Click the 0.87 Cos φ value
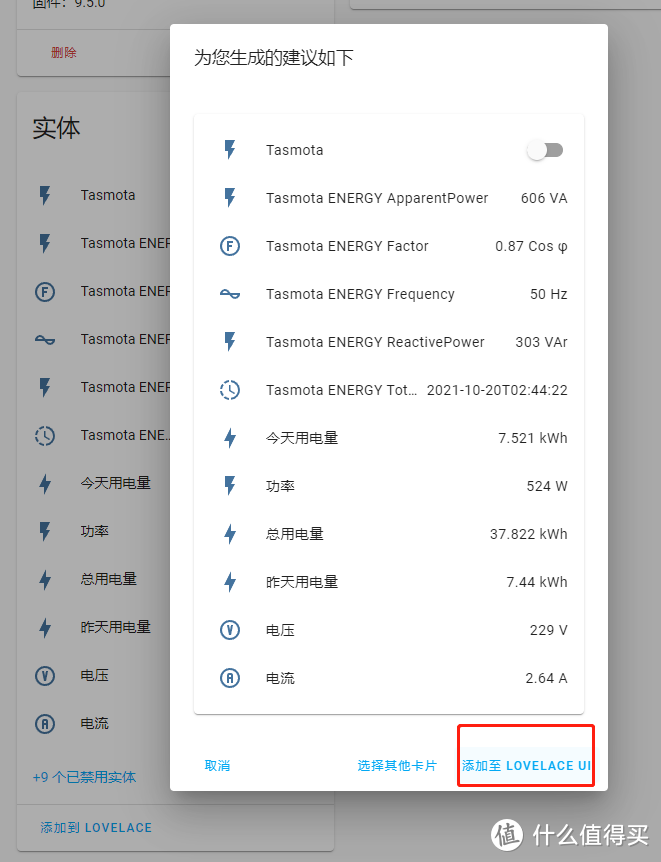Viewport: 661px width, 862px height. [531, 246]
